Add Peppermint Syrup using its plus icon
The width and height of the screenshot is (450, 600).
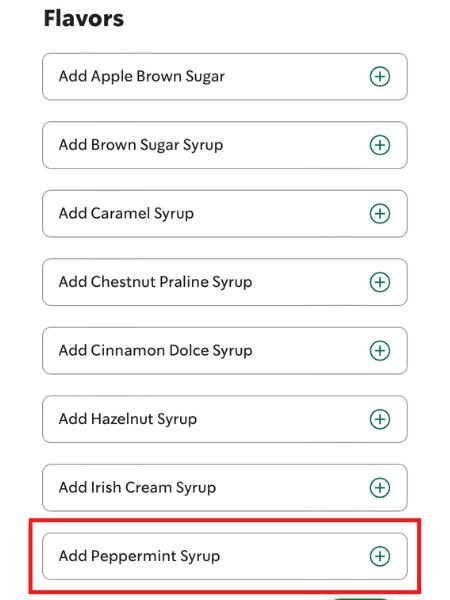tap(380, 556)
